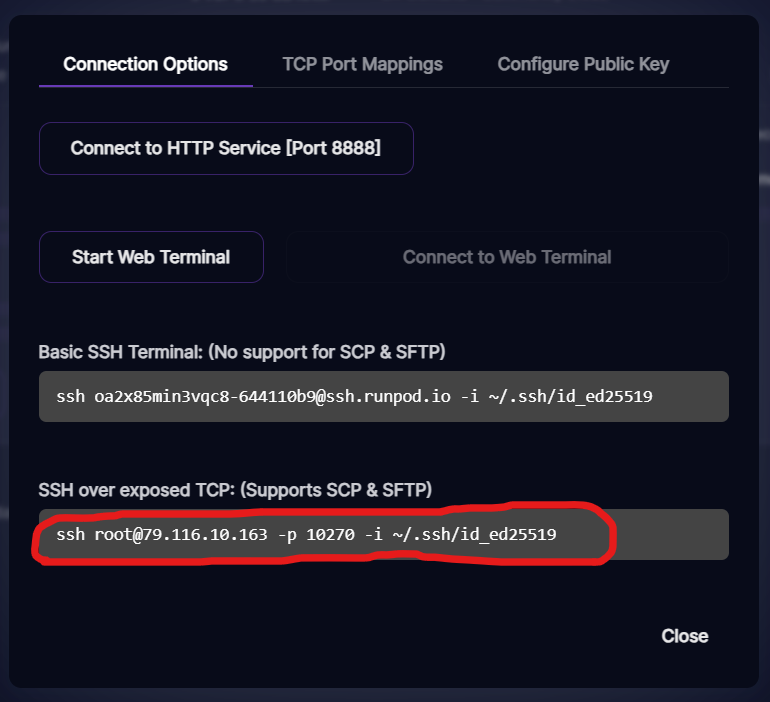
Task: Click the SSH over exposed TCP heading label
Action: 235,490
